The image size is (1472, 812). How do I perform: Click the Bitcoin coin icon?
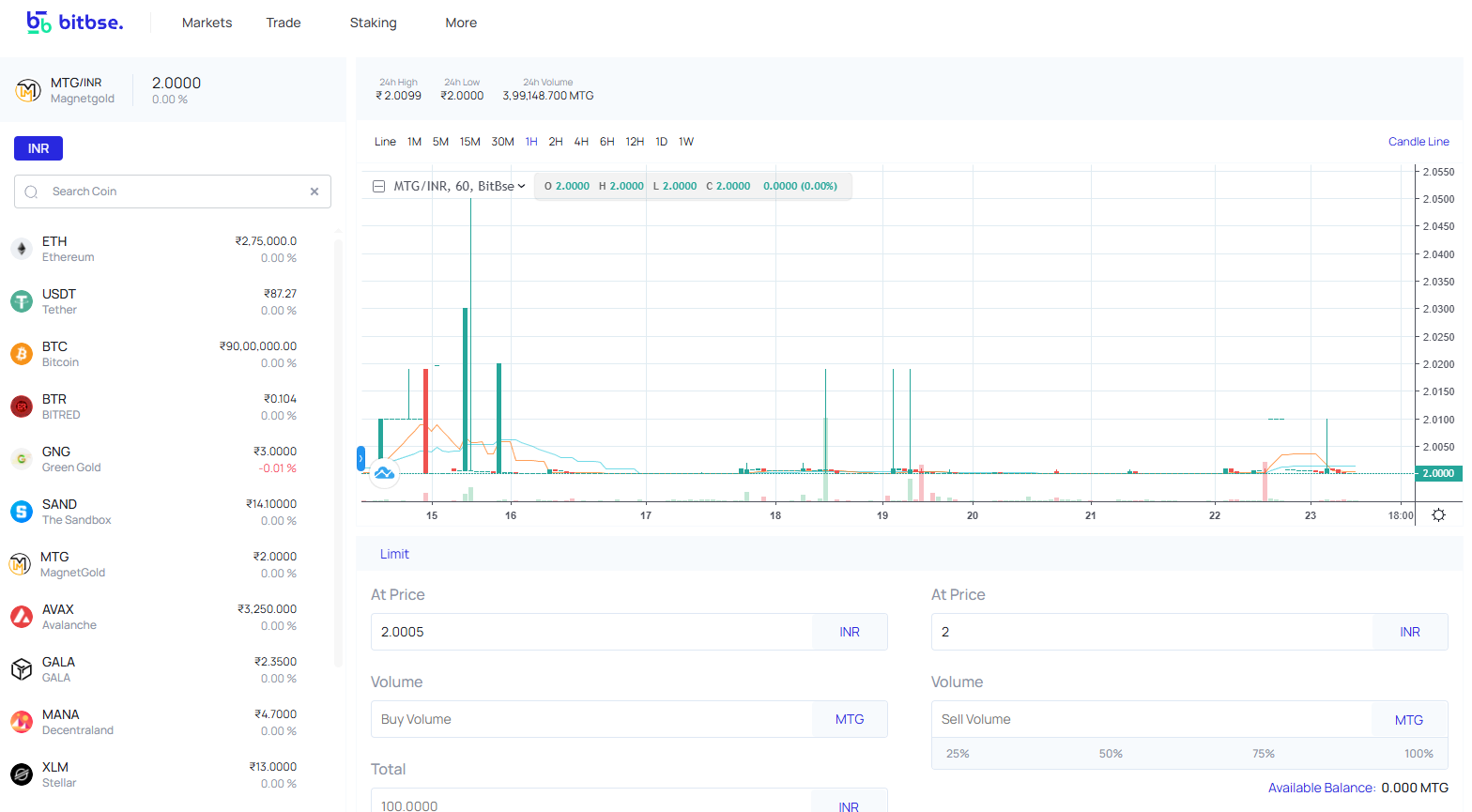coord(22,354)
